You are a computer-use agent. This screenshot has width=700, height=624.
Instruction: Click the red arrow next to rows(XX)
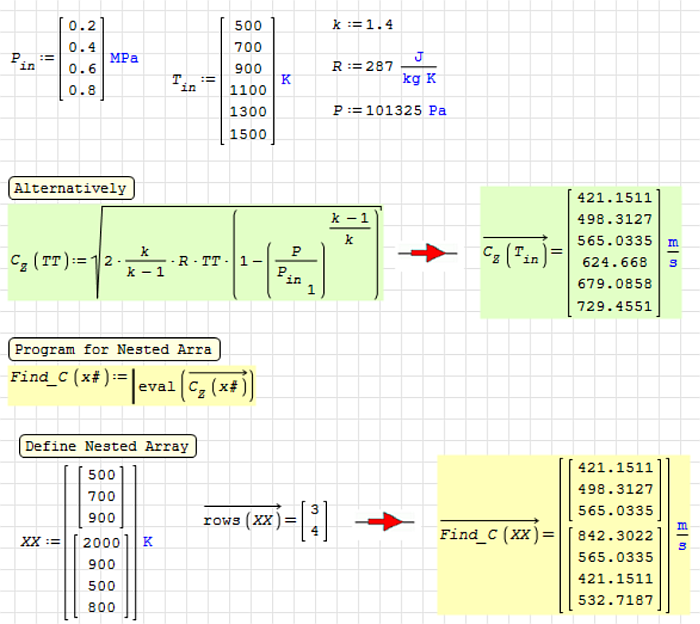384,522
